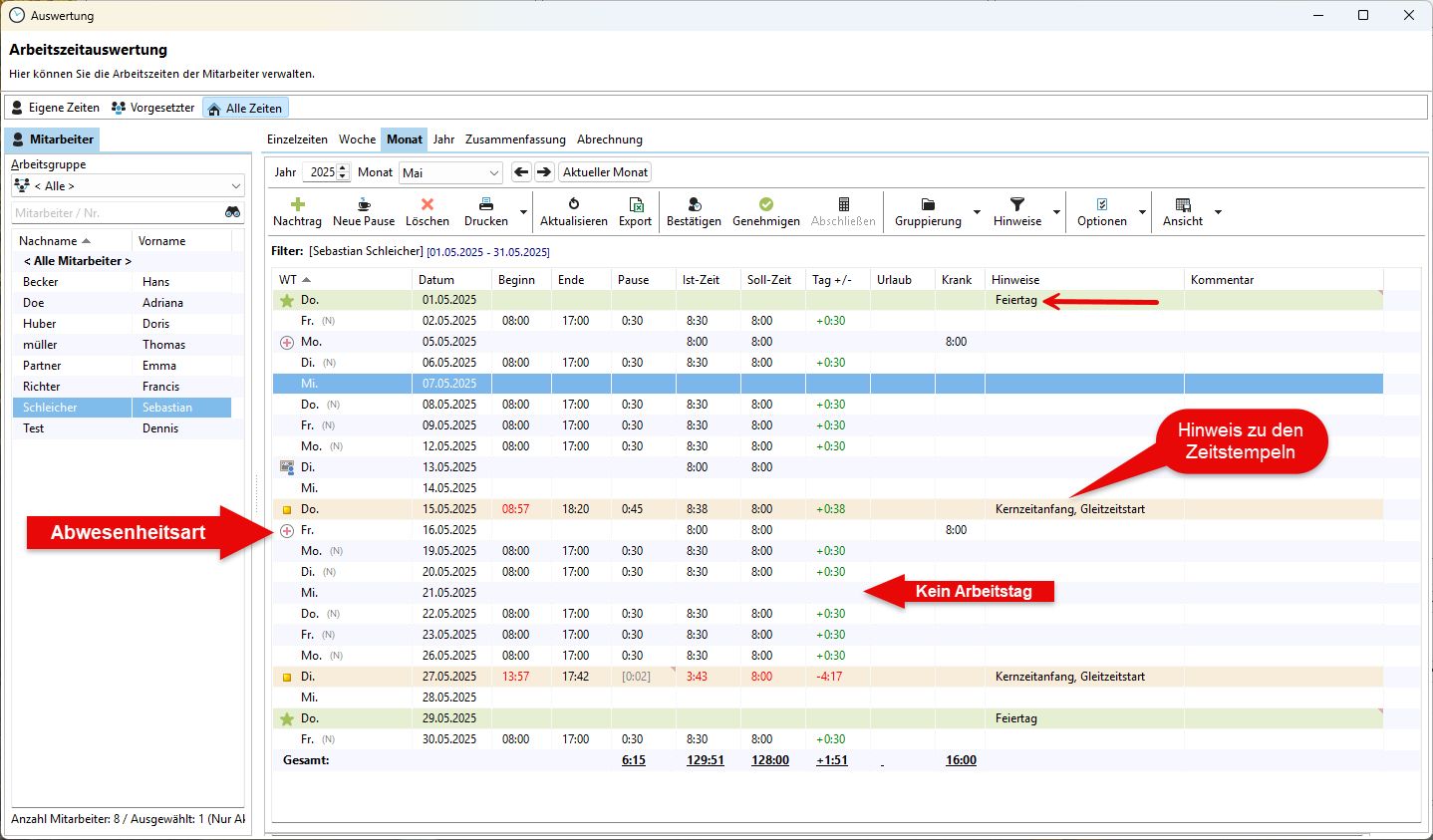Click the Bestätigen toolbar icon
The height and width of the screenshot is (840, 1433).
[694, 204]
